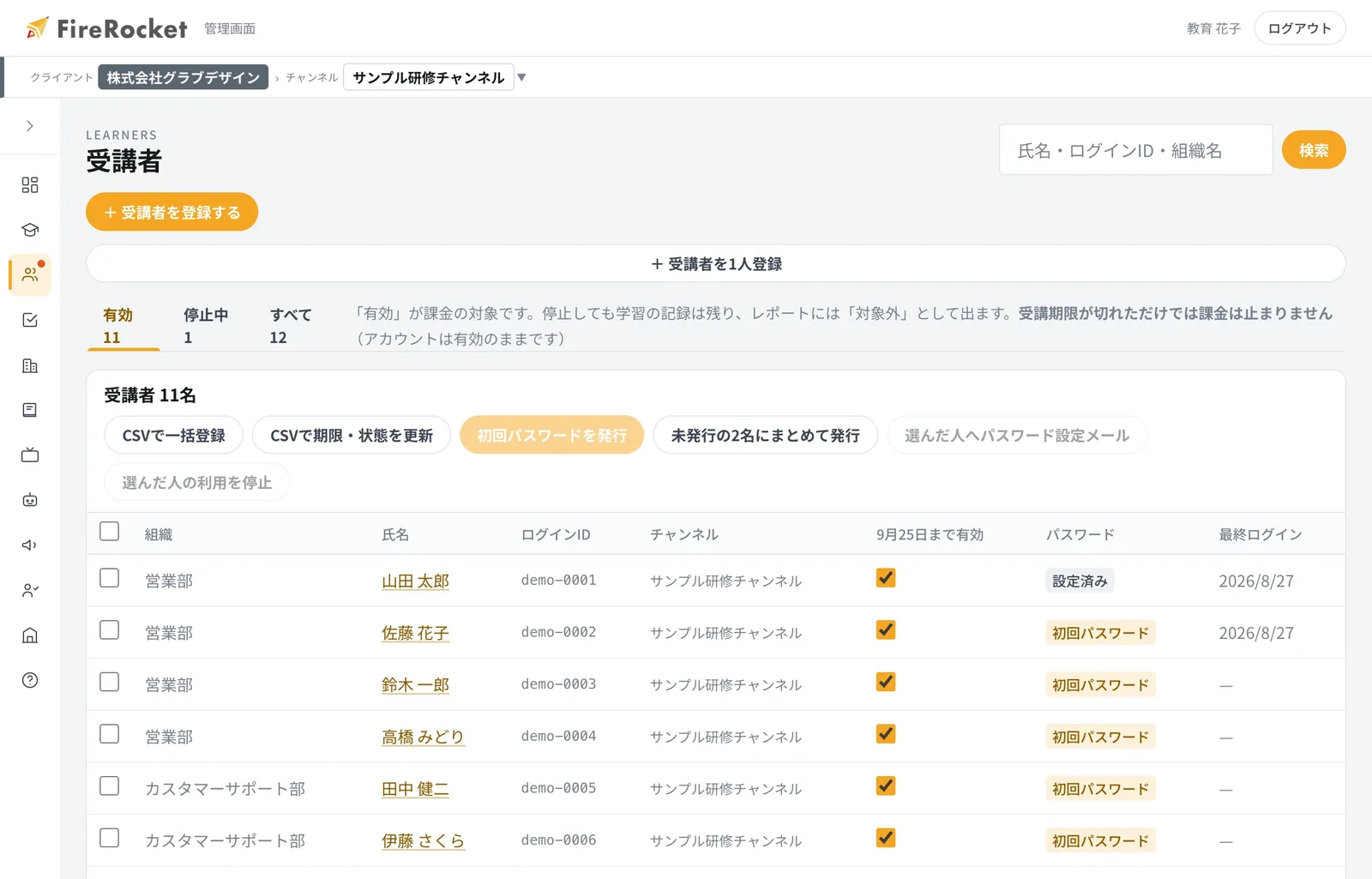Viewport: 1372px width, 879px height.
Task: Open the 田中 健二 learner link
Action: coord(415,789)
